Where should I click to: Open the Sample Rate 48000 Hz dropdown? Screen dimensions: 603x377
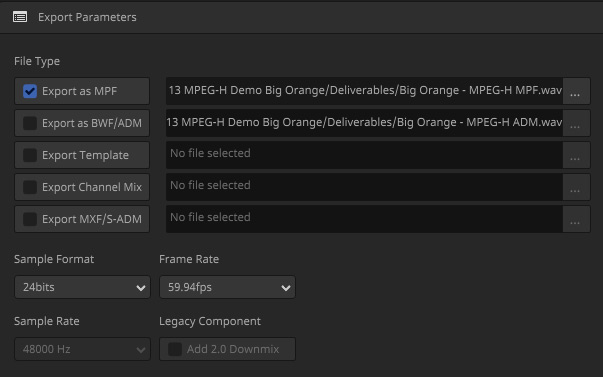tap(82, 349)
